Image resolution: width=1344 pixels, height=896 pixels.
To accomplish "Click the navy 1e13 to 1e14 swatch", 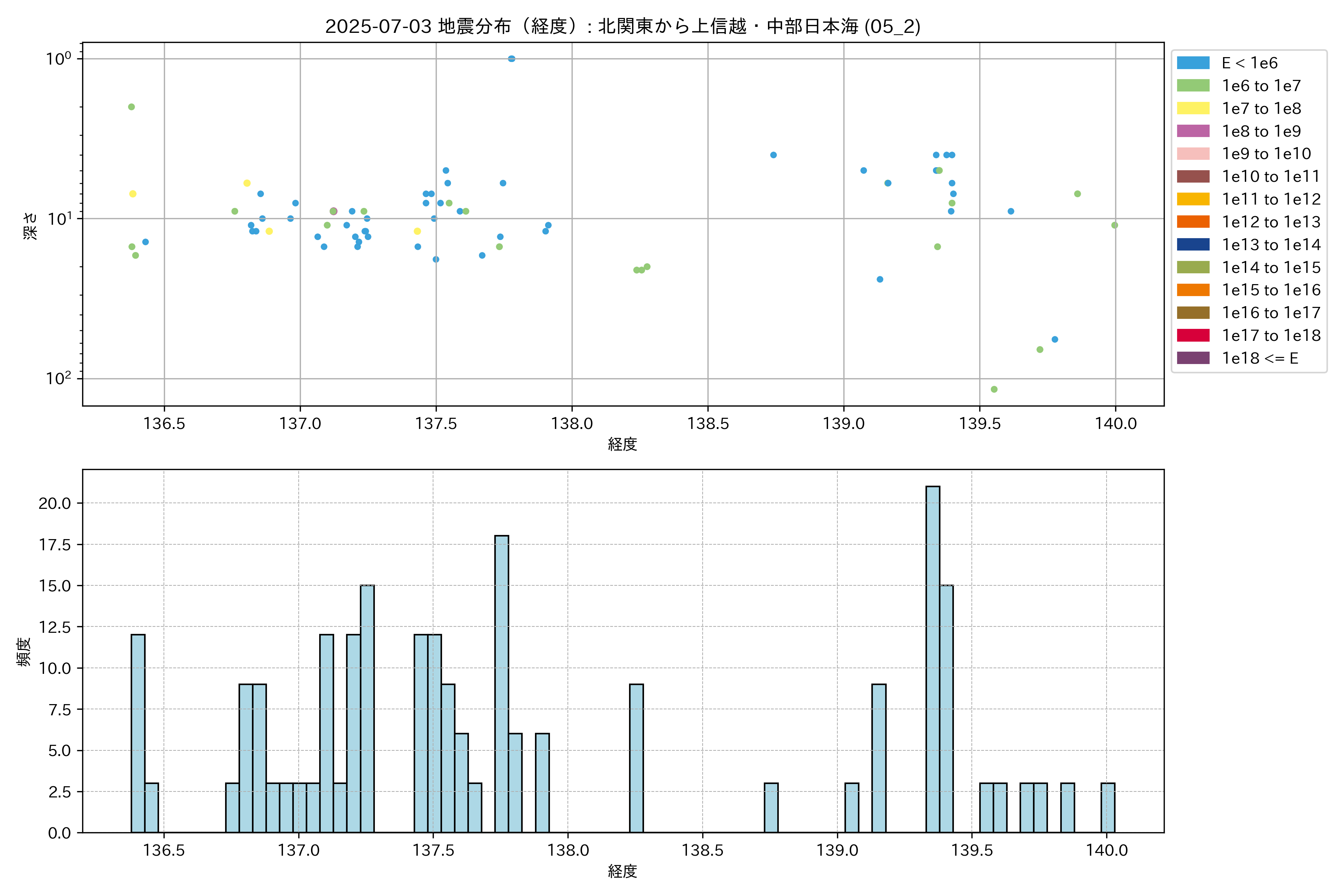I will [1192, 245].
